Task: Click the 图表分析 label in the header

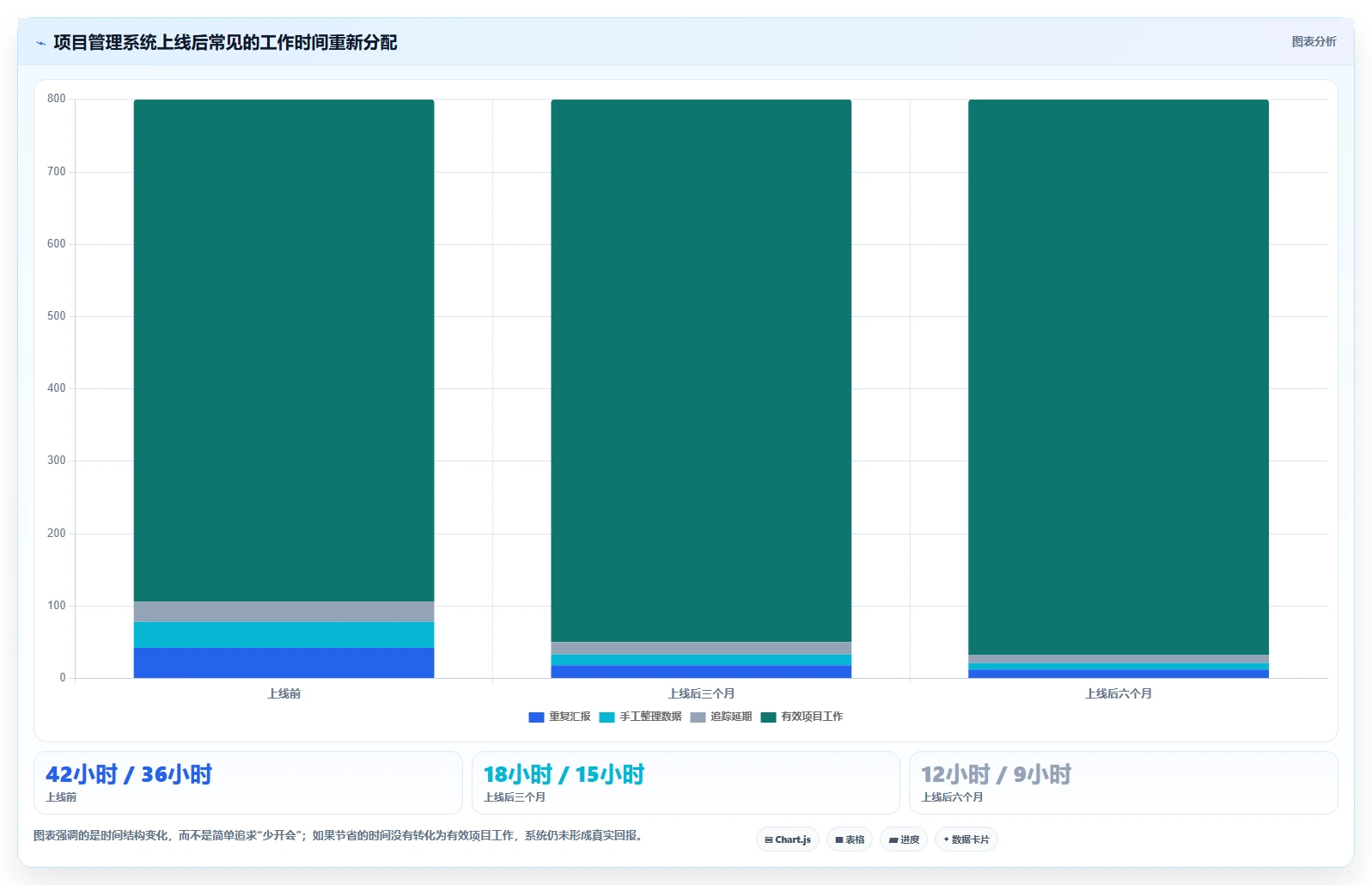Action: click(1314, 42)
